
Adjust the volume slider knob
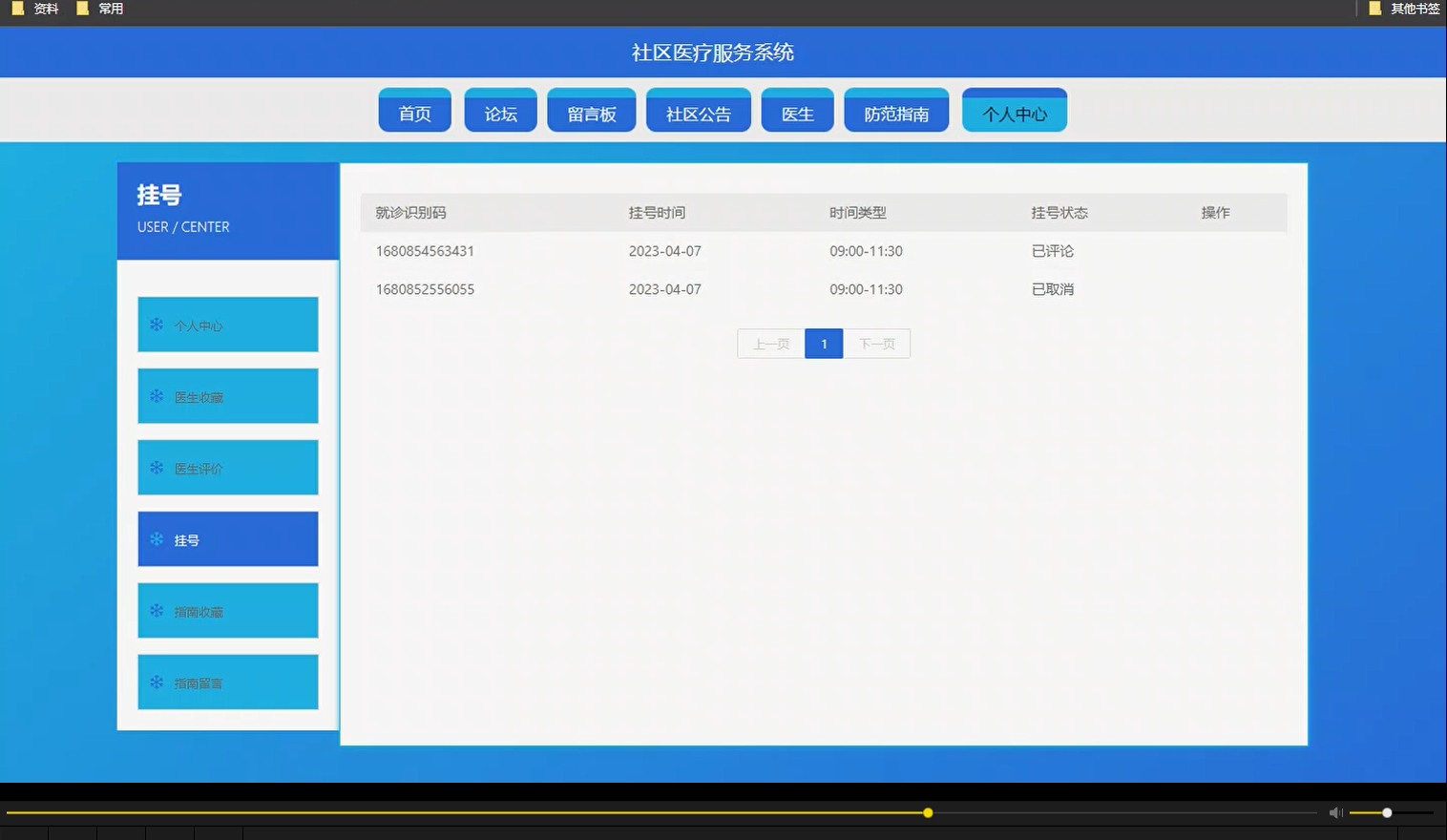pos(1387,813)
